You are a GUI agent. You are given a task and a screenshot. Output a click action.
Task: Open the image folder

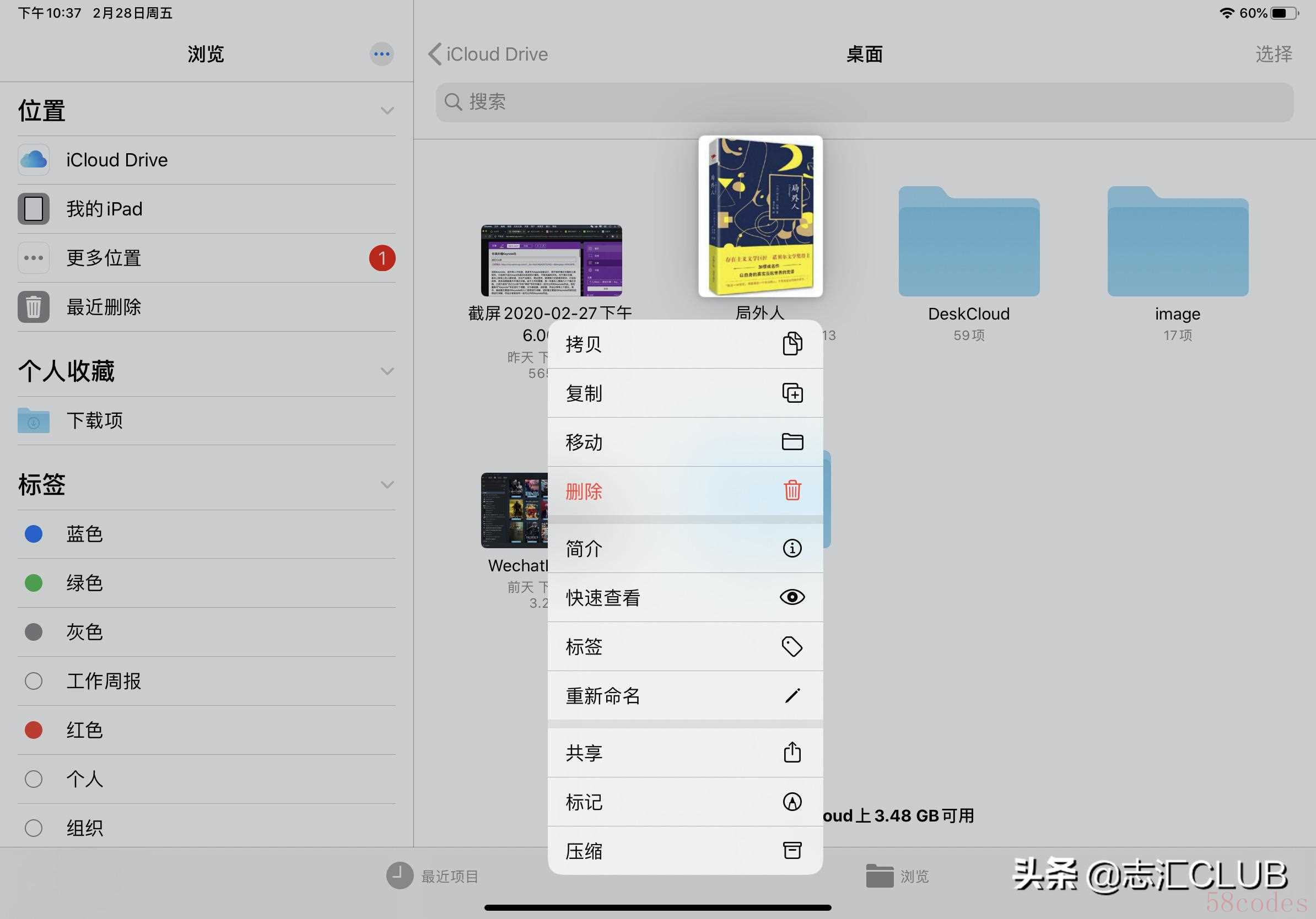click(x=1177, y=241)
